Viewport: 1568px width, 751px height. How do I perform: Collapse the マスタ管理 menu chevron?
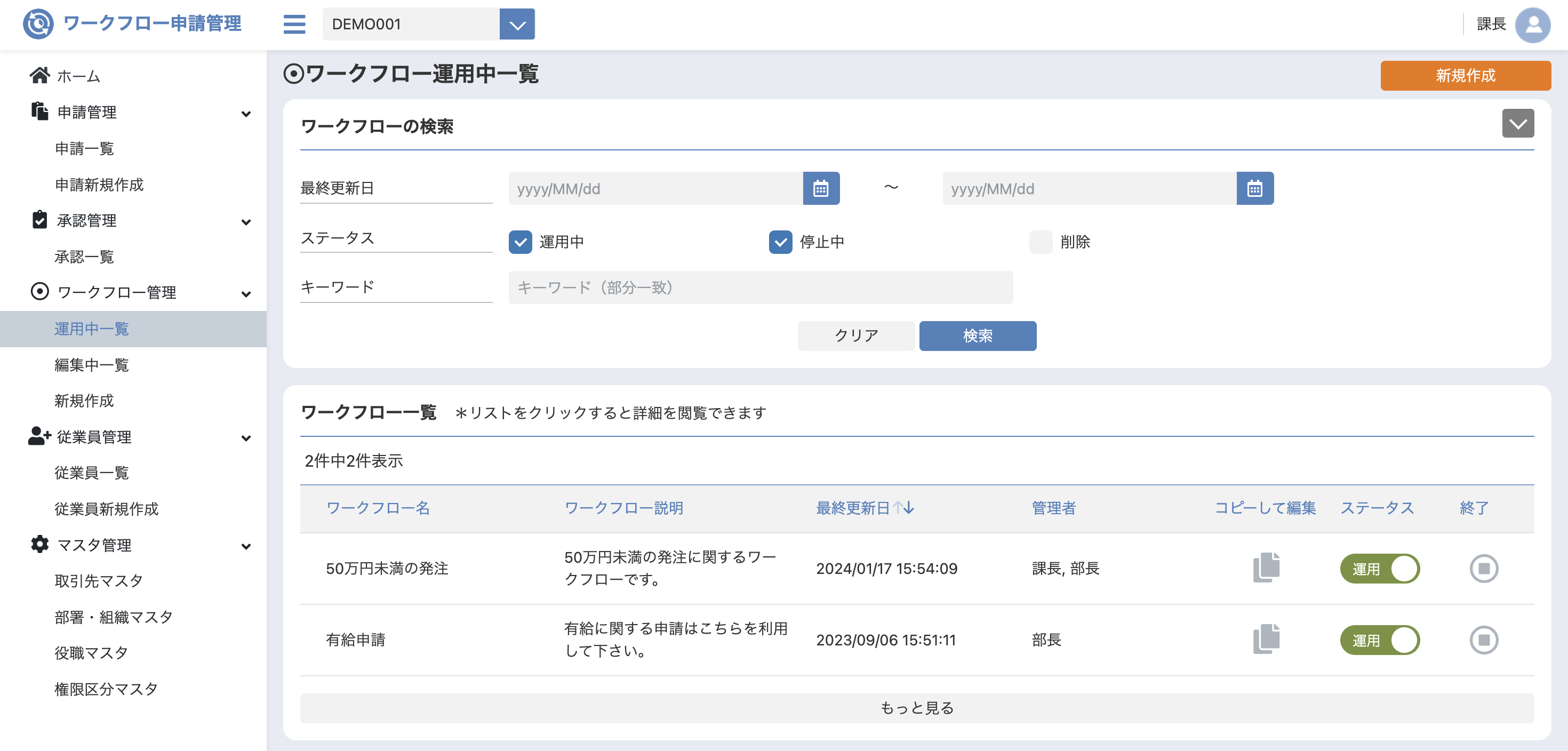(246, 546)
